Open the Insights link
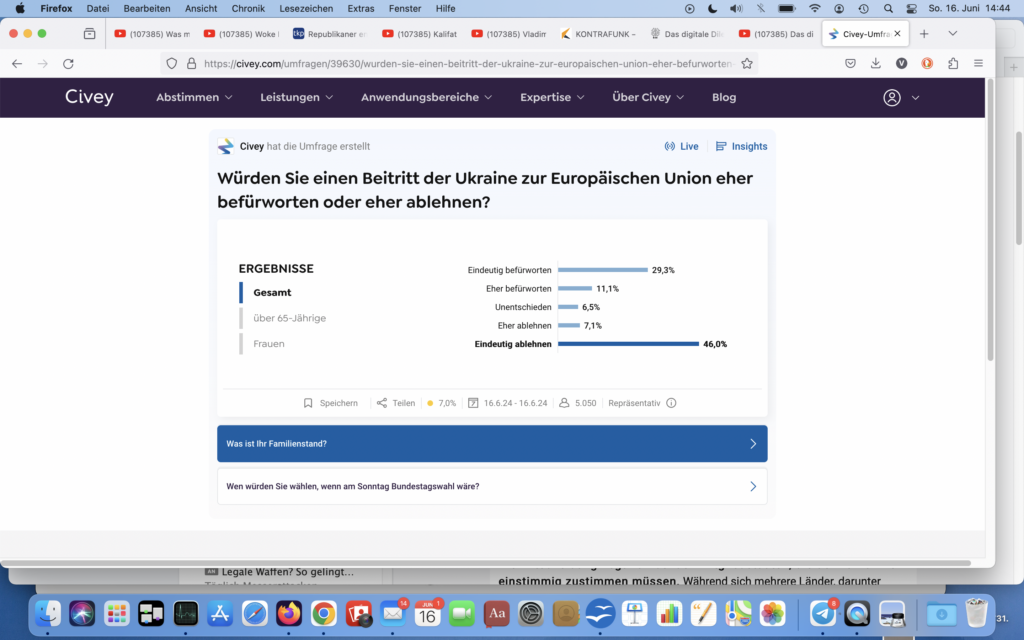This screenshot has width=1024, height=640. tap(742, 146)
